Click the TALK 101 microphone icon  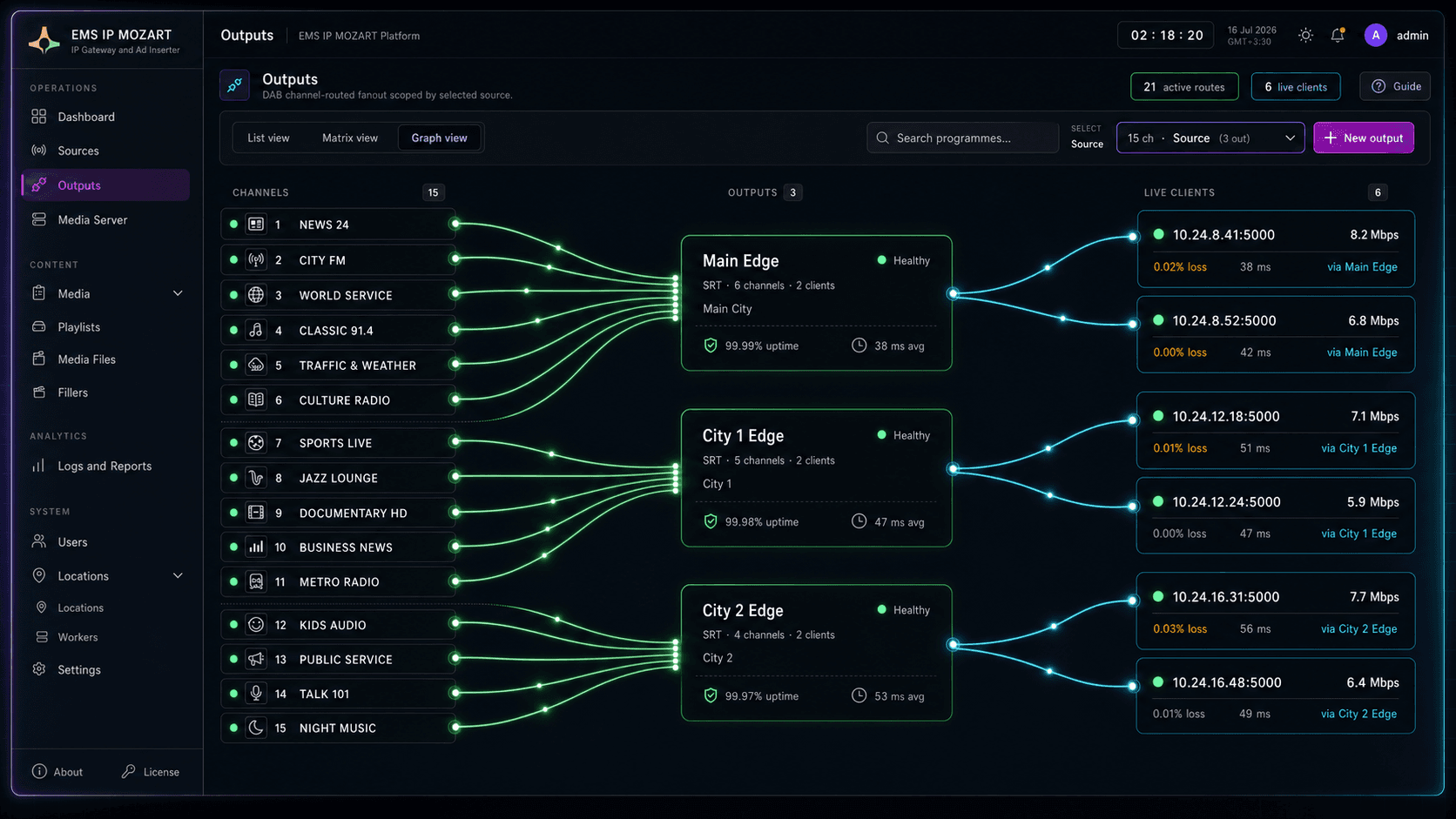[x=256, y=694]
